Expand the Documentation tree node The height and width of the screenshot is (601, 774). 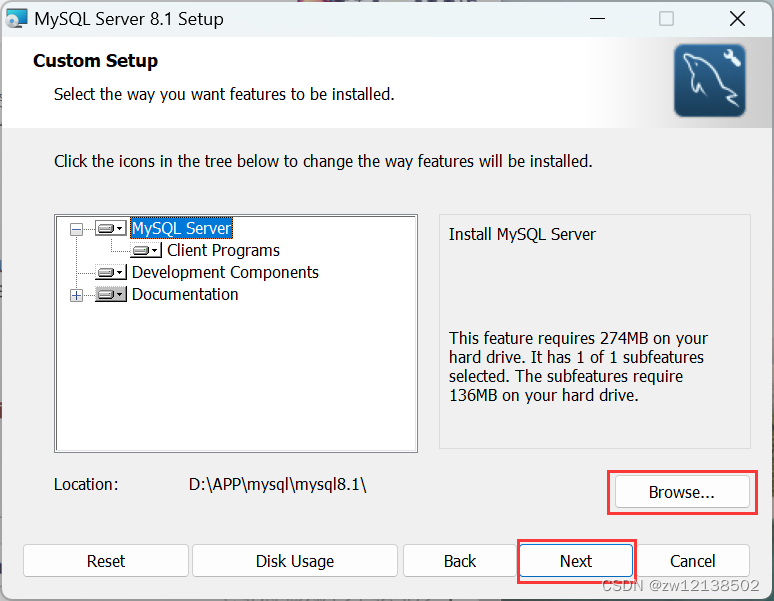click(77, 295)
